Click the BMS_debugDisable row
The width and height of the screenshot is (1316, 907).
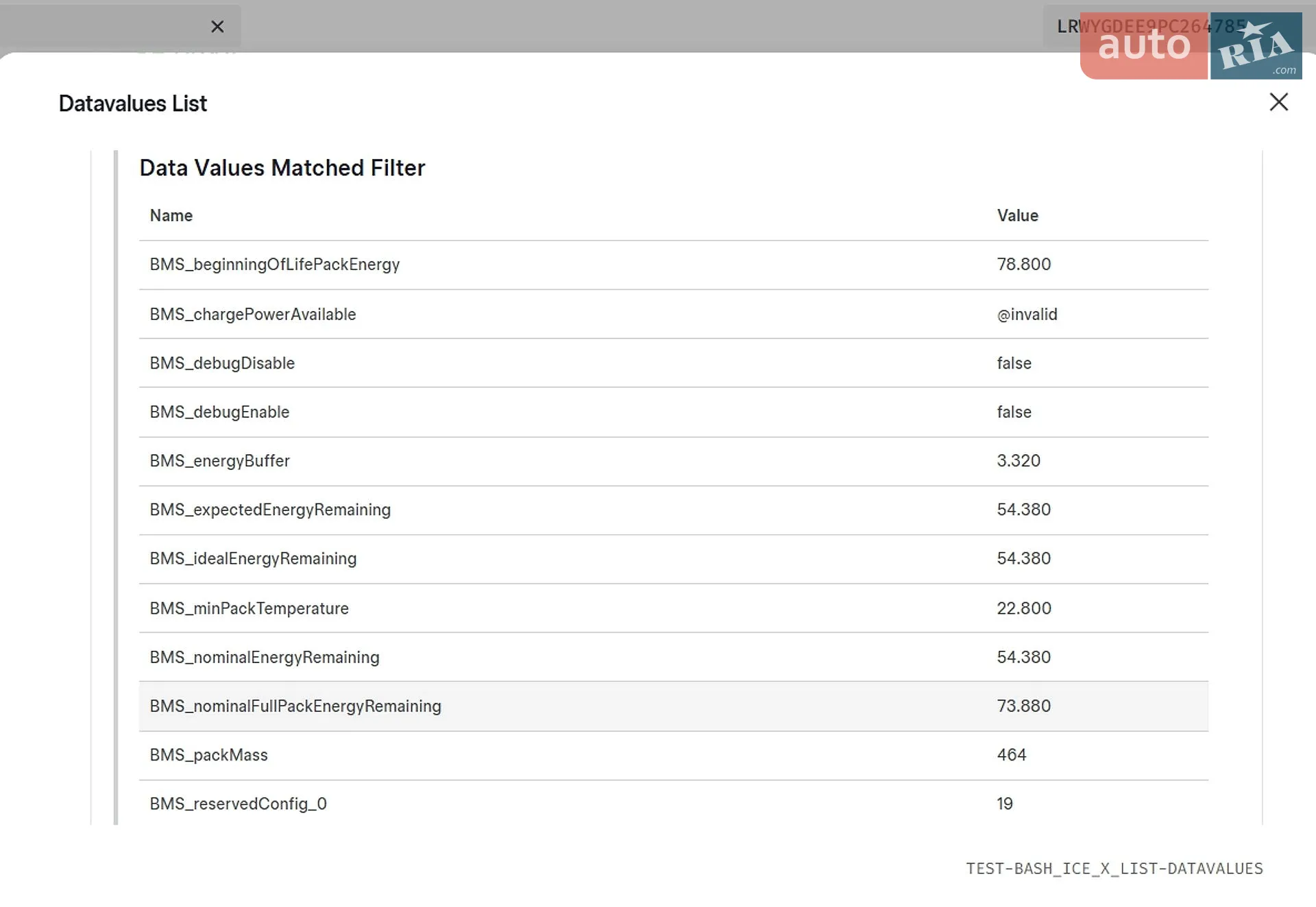click(x=673, y=363)
